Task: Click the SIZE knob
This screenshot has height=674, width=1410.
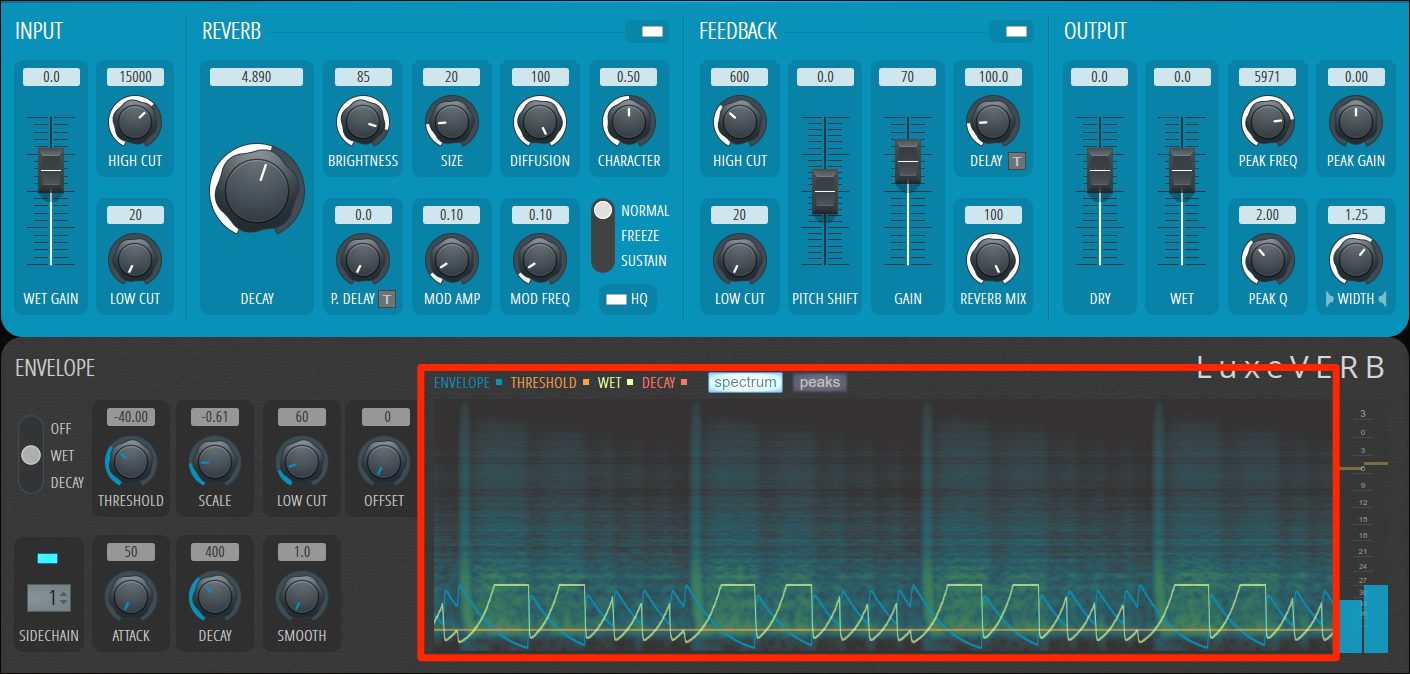Action: (x=451, y=122)
